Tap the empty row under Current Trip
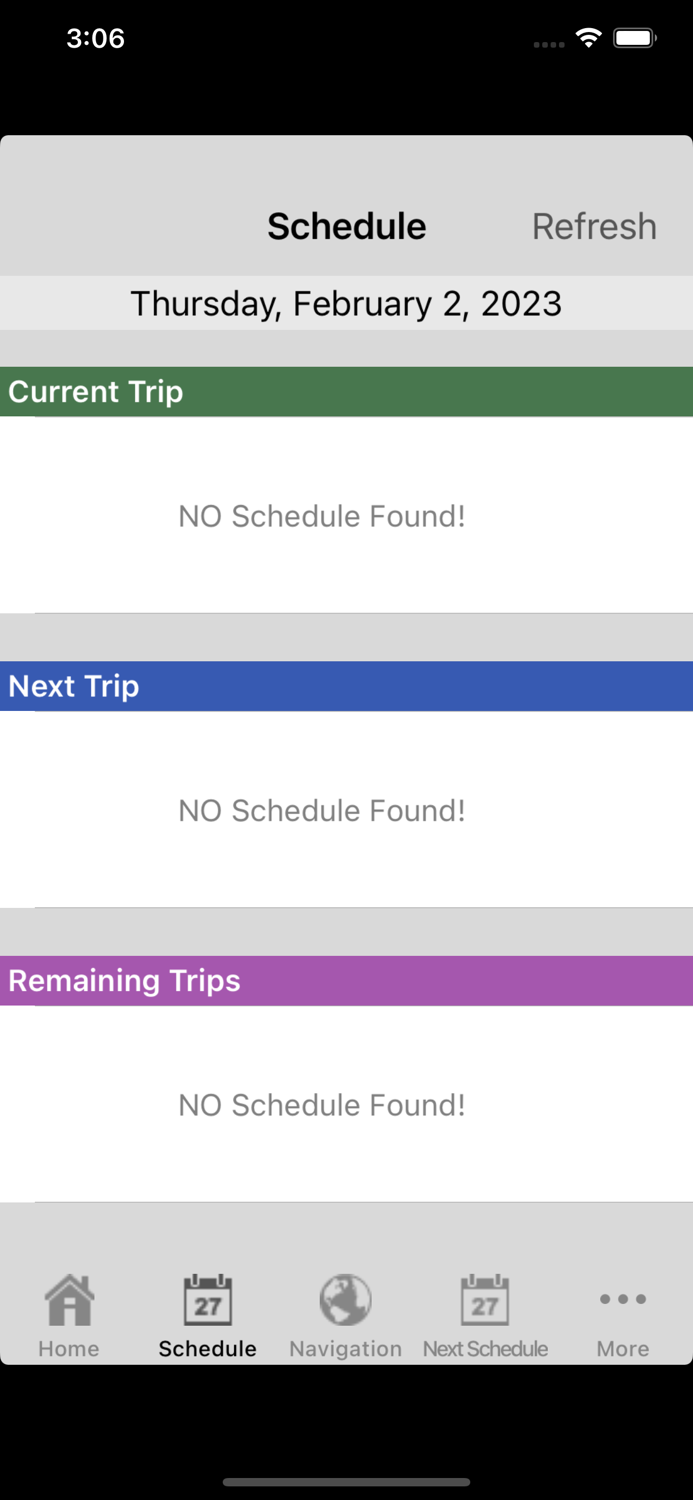Image resolution: width=693 pixels, height=1500 pixels. tap(346, 515)
